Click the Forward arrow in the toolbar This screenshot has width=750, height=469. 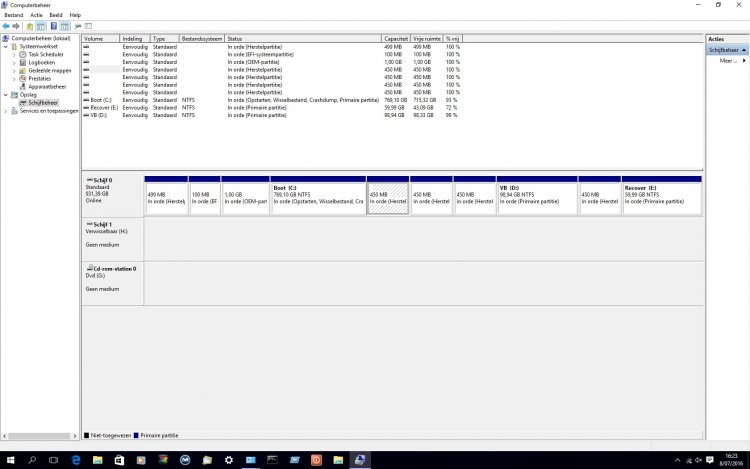16,26
